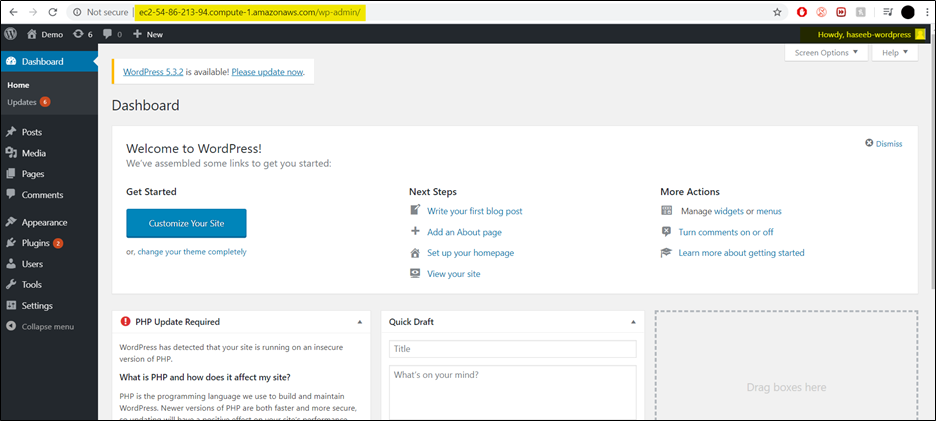936x421 pixels.
Task: Click Learn more about getting started
Action: [x=741, y=253]
